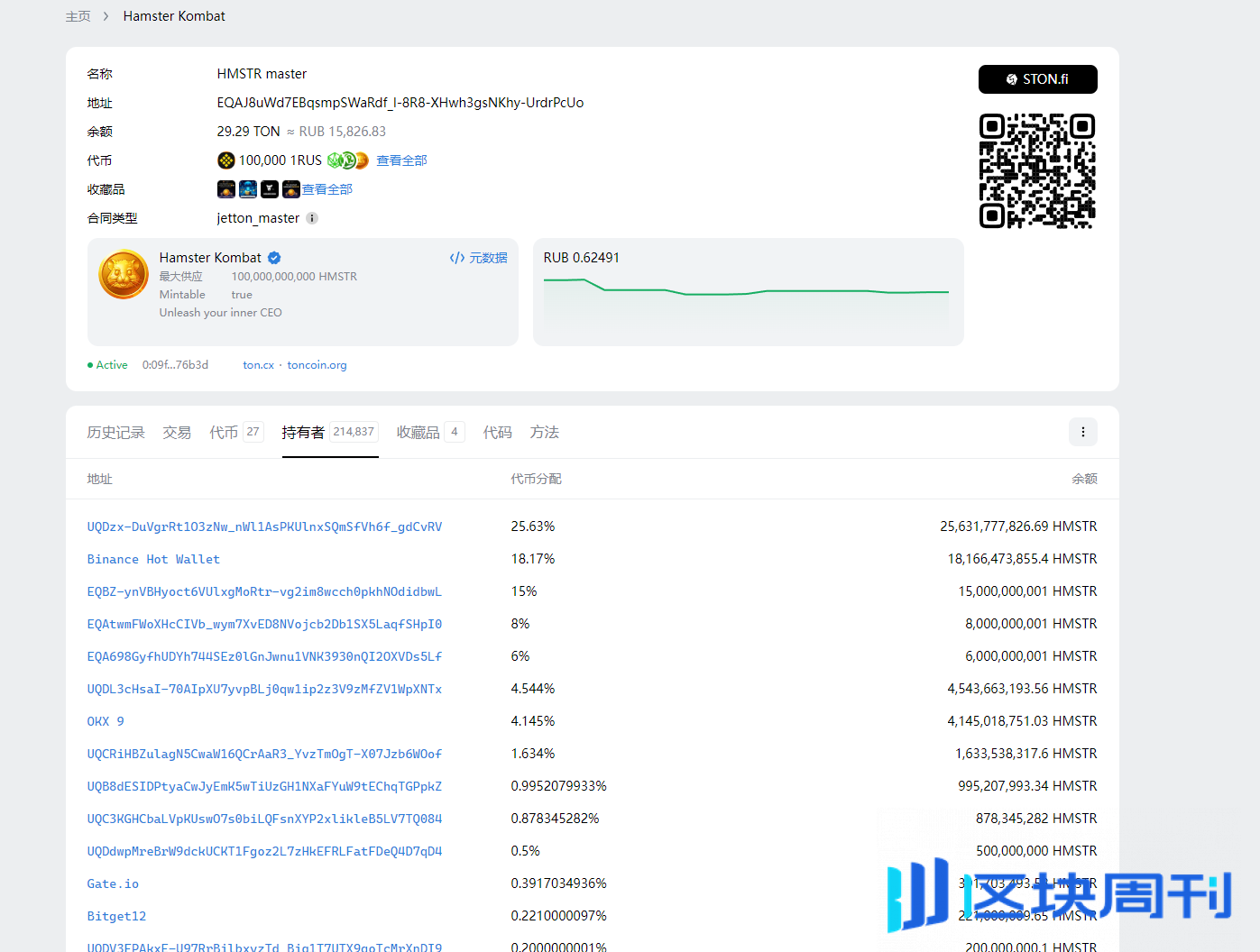This screenshot has height=952, width=1260.
Task: Switch to the 代币 27 tab
Action: coord(236,433)
